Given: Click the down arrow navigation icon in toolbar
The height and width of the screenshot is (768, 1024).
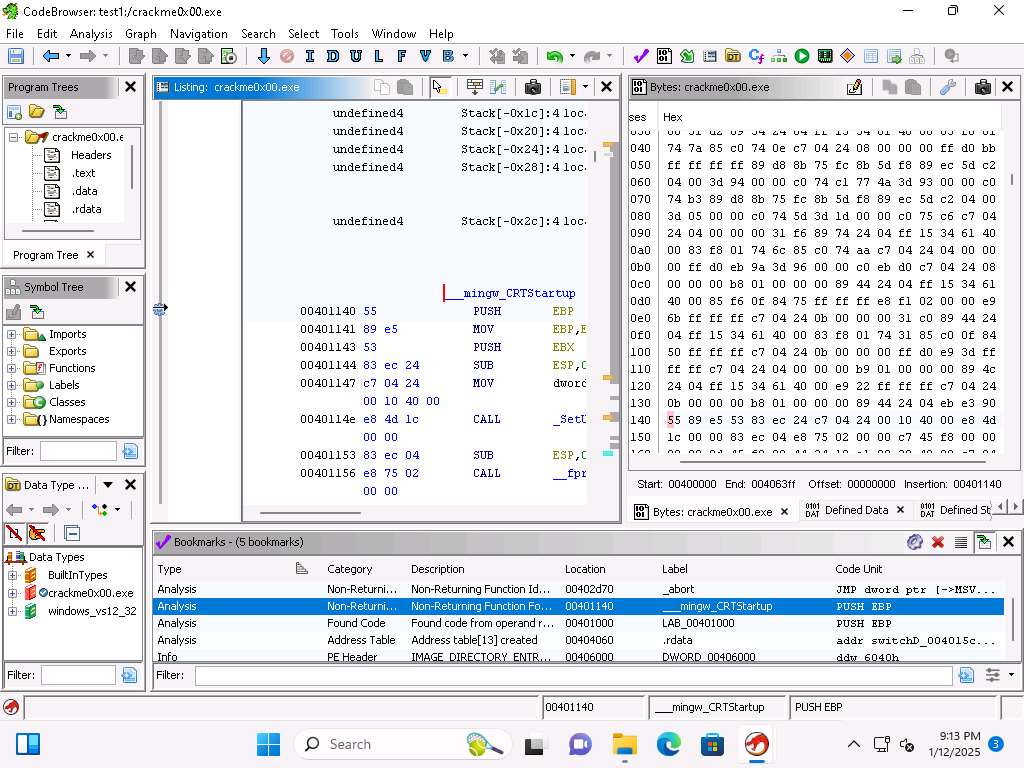Looking at the screenshot, I should pyautogui.click(x=264, y=57).
